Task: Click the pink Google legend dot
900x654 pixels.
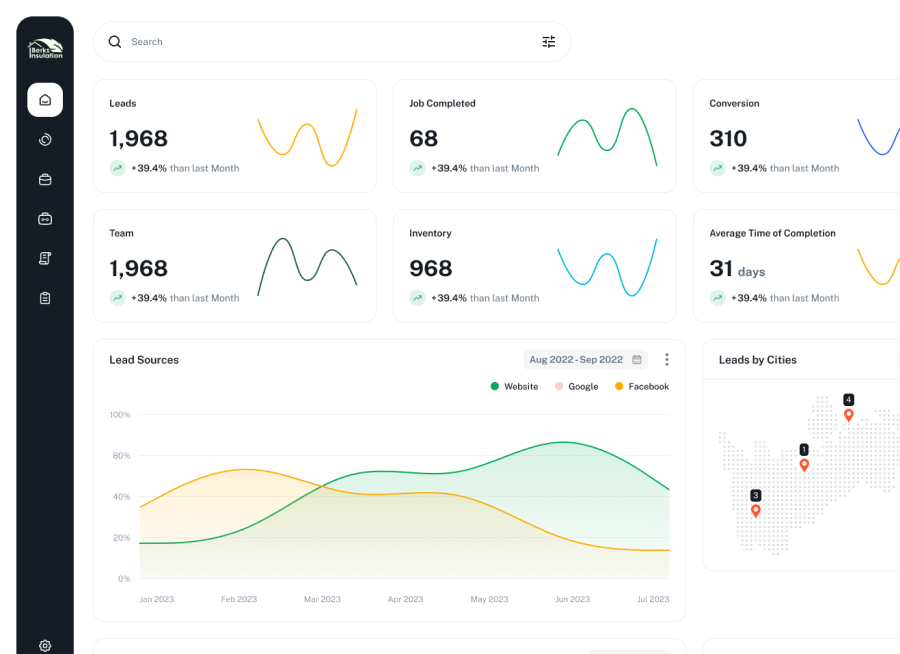Action: coord(559,386)
